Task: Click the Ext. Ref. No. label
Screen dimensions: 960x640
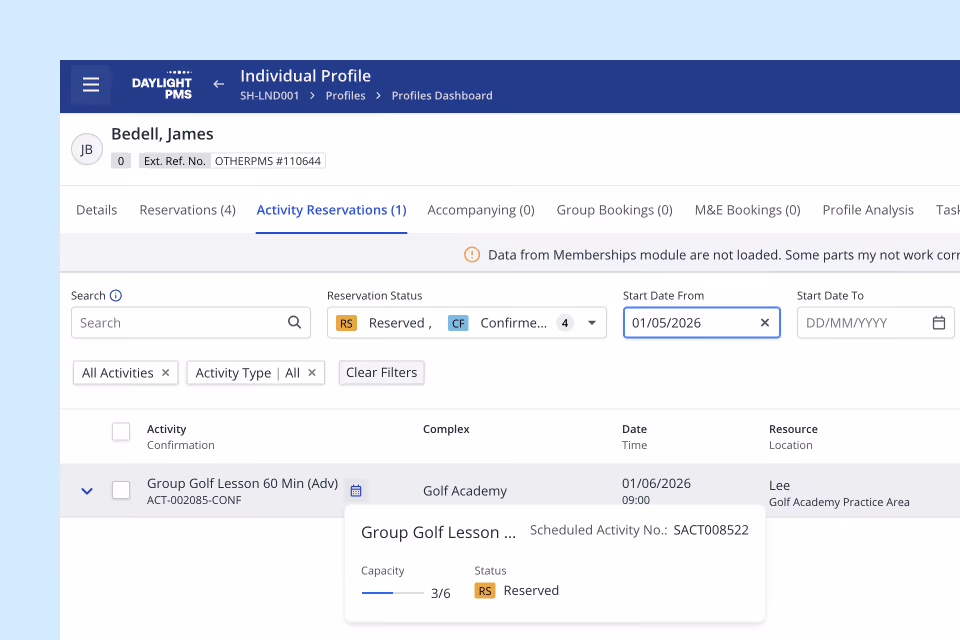Action: (174, 161)
